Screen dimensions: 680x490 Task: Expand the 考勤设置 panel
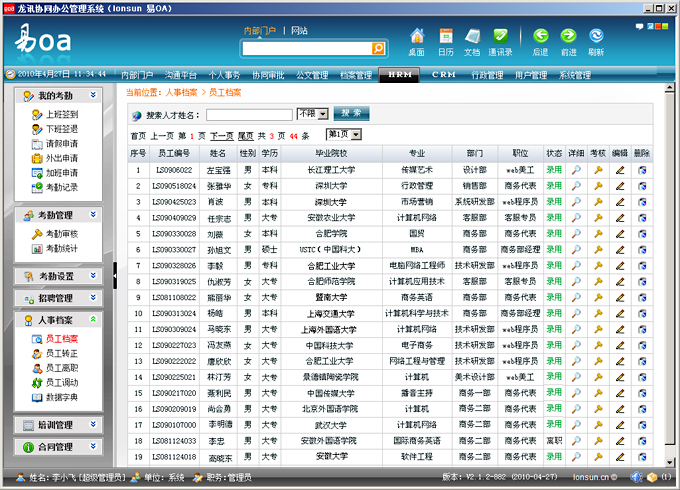click(93, 276)
